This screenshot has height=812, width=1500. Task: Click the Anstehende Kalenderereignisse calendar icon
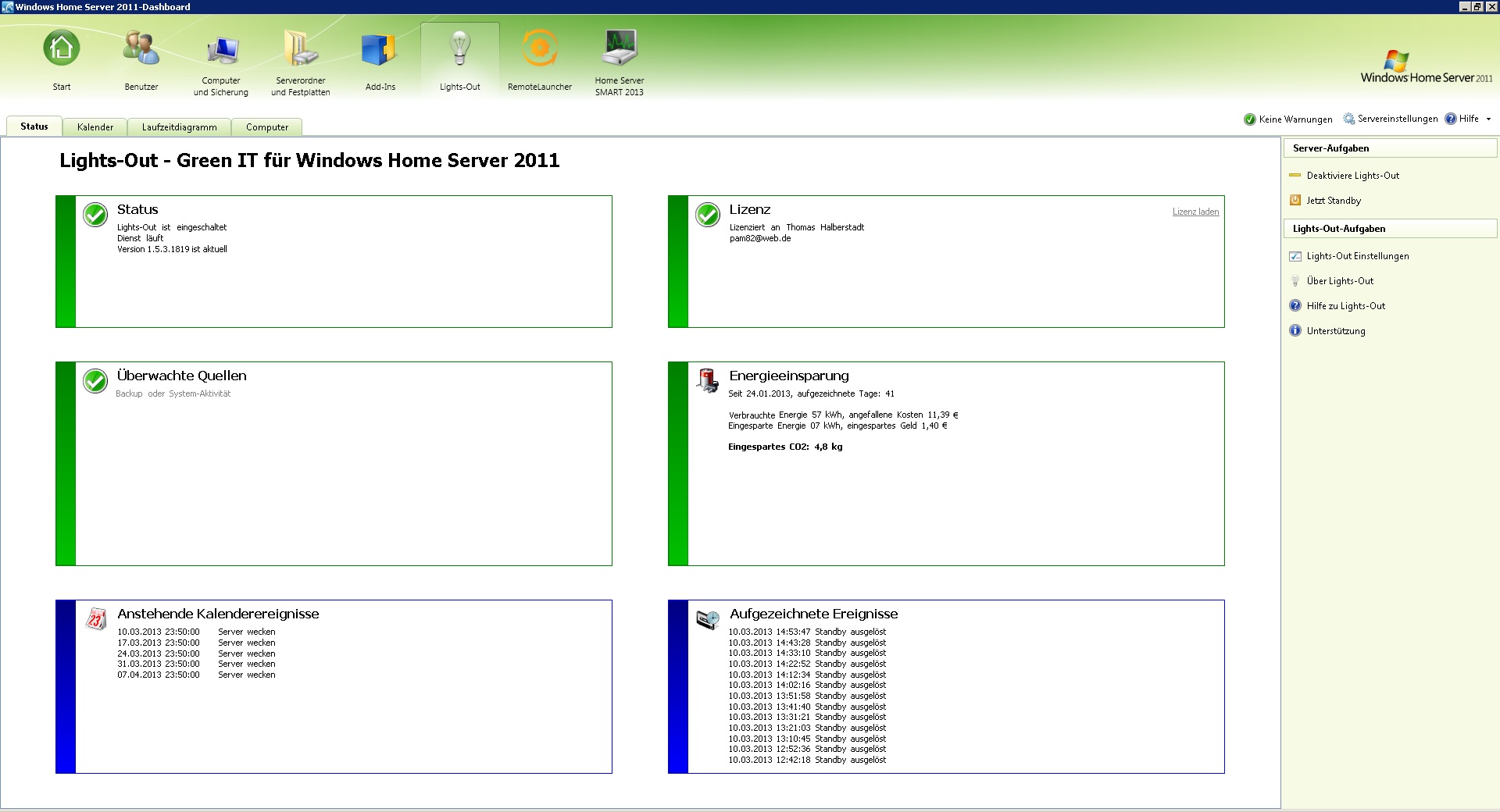pyautogui.click(x=96, y=619)
